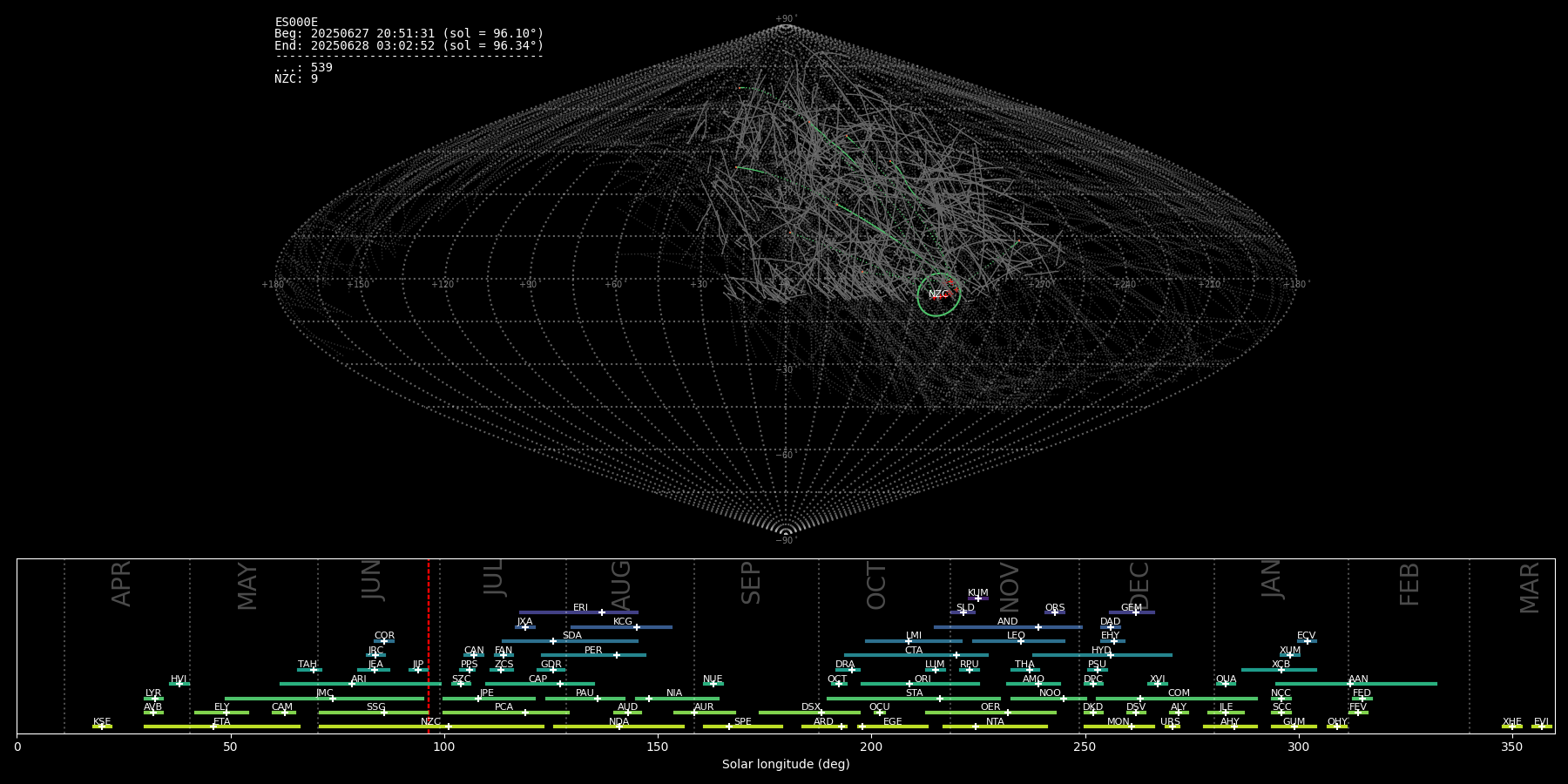
Task: Click the ORI shower label
Action: coord(923,679)
